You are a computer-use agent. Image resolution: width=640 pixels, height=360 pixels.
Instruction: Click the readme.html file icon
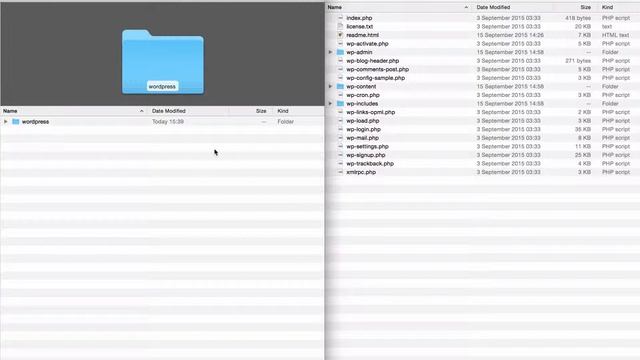point(340,35)
